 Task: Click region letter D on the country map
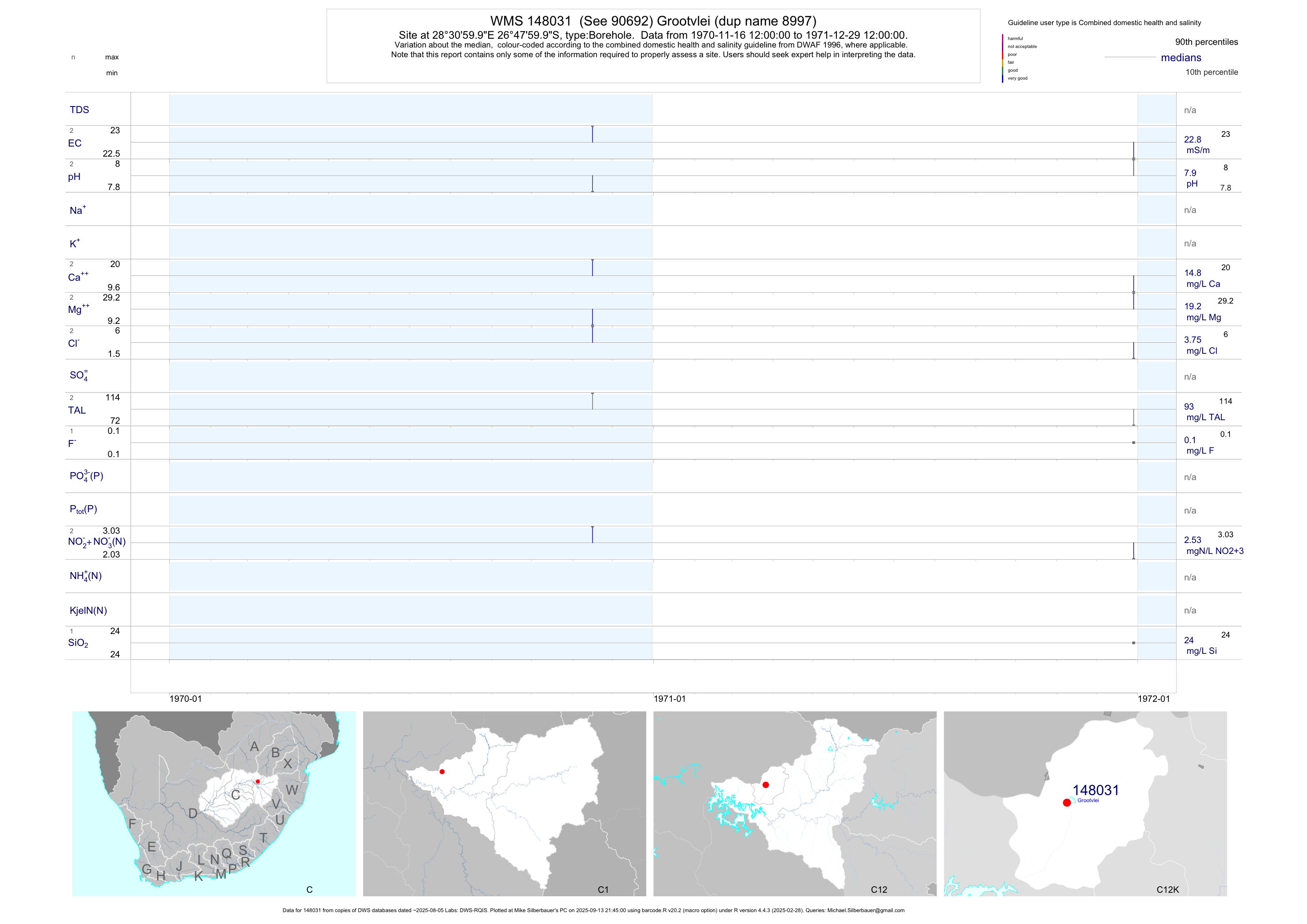point(193,814)
